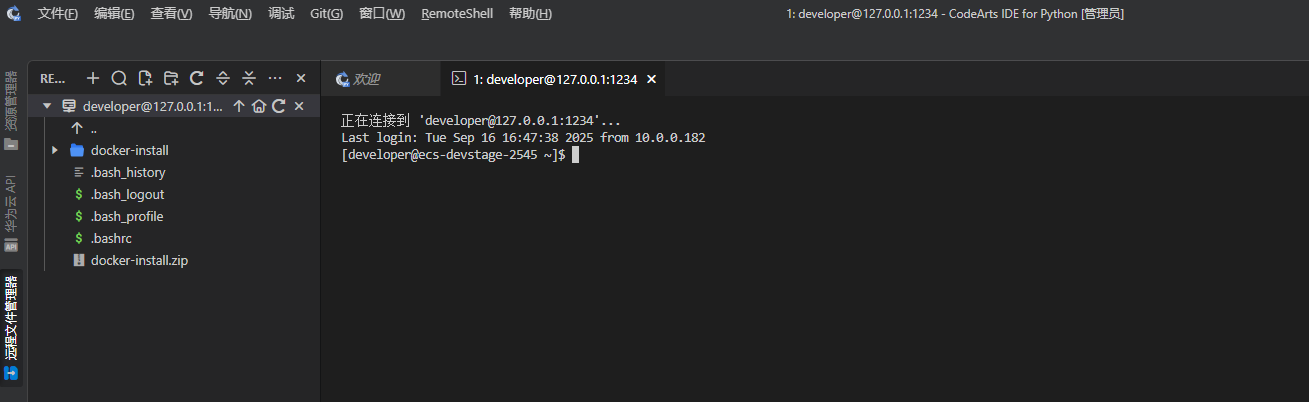
Task: Select docker-install.zip in file tree
Action: tap(139, 260)
